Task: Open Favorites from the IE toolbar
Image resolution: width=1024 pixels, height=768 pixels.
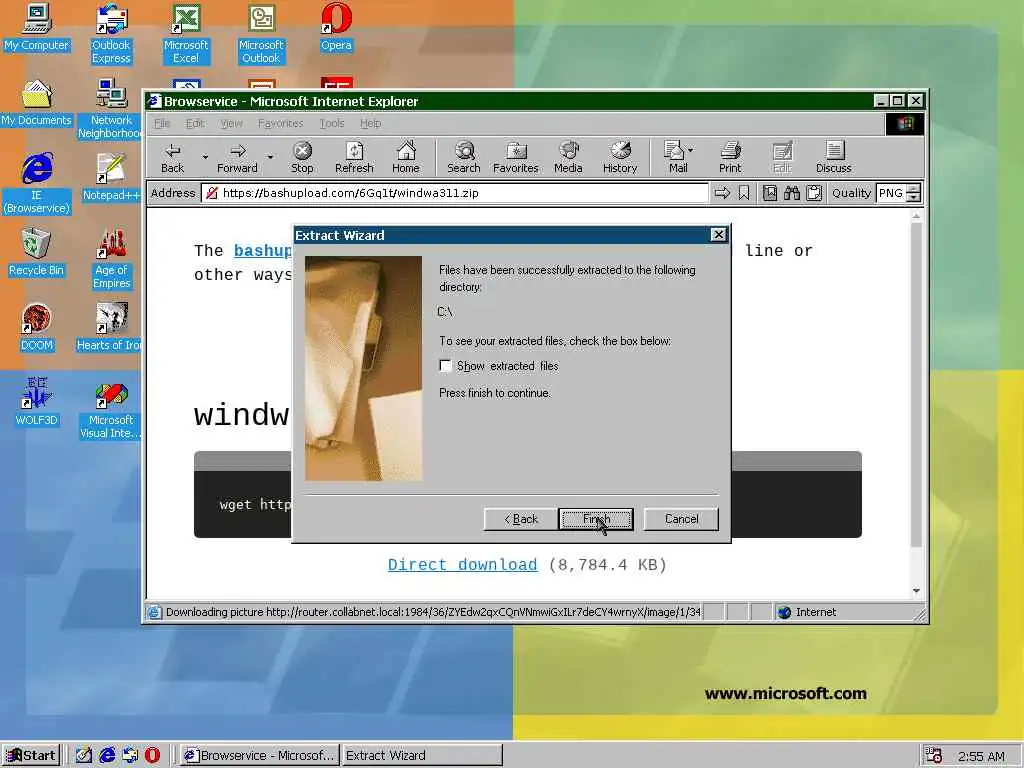Action: [516, 157]
